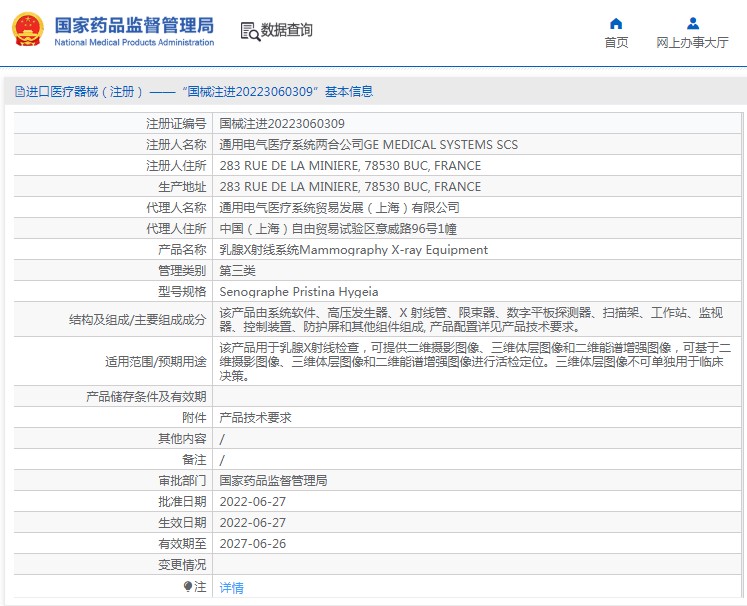Click 产品技术要求 in the 附件 row
This screenshot has width=747, height=606.
coord(255,418)
